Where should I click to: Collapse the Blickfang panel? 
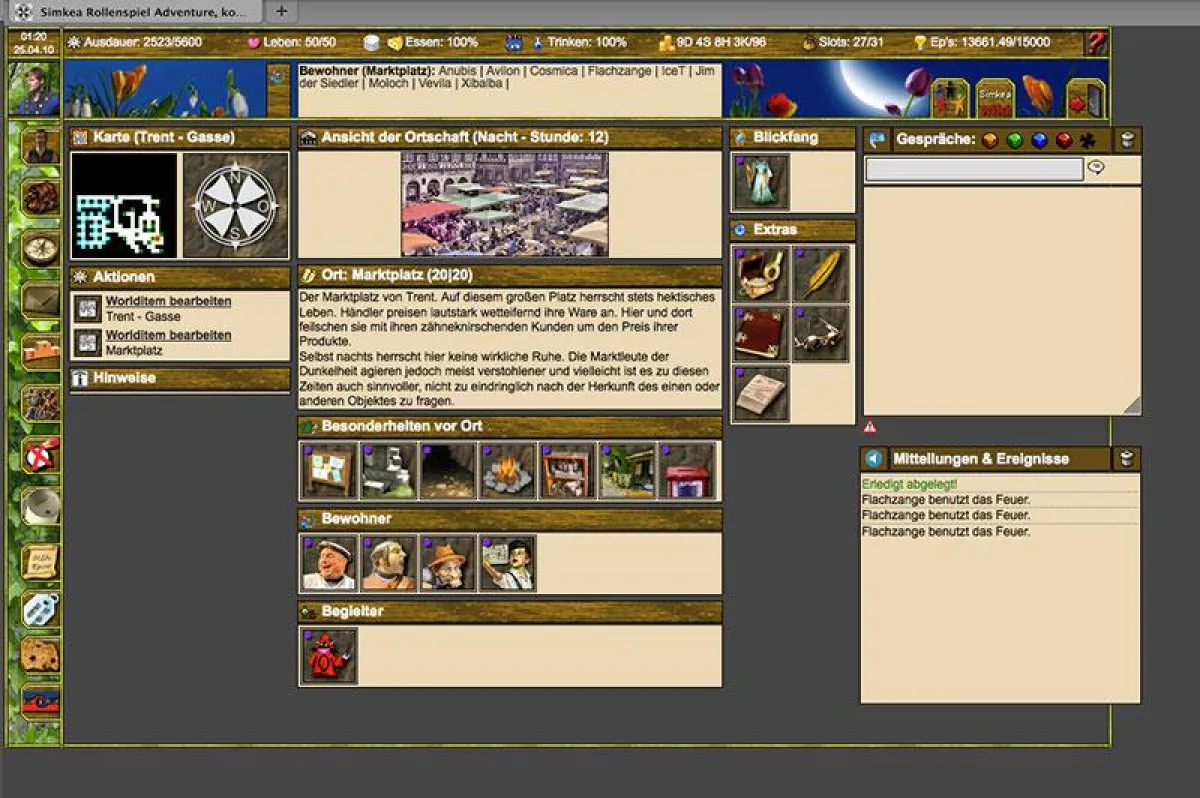(x=738, y=137)
